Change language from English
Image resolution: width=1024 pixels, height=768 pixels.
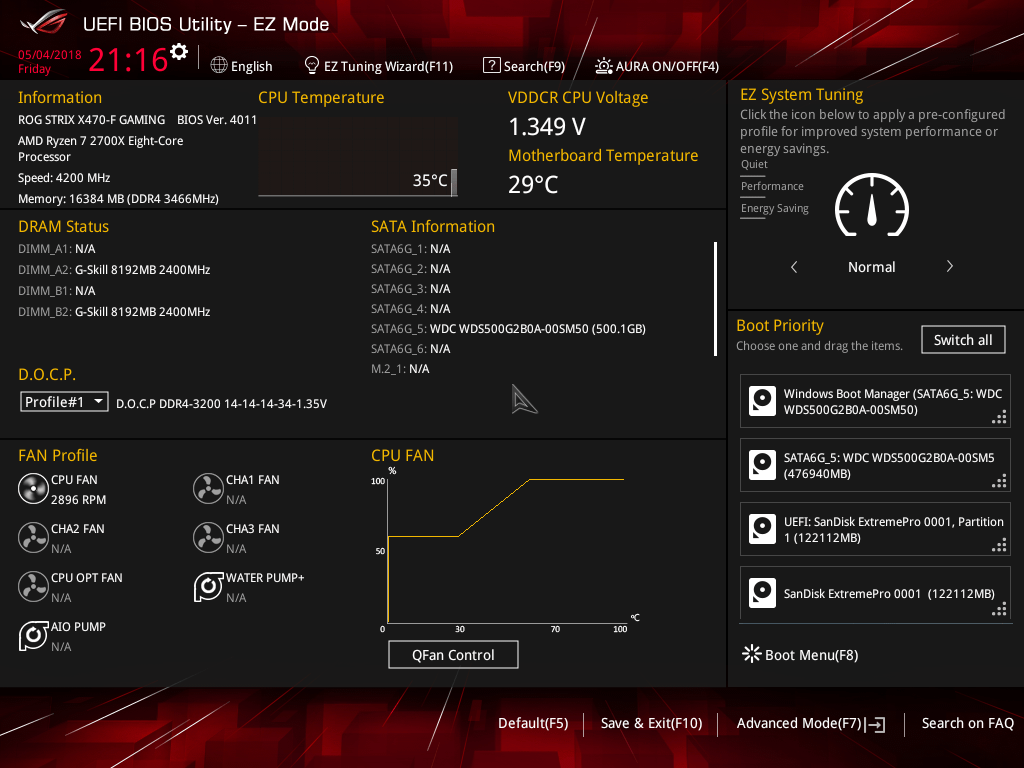click(242, 66)
